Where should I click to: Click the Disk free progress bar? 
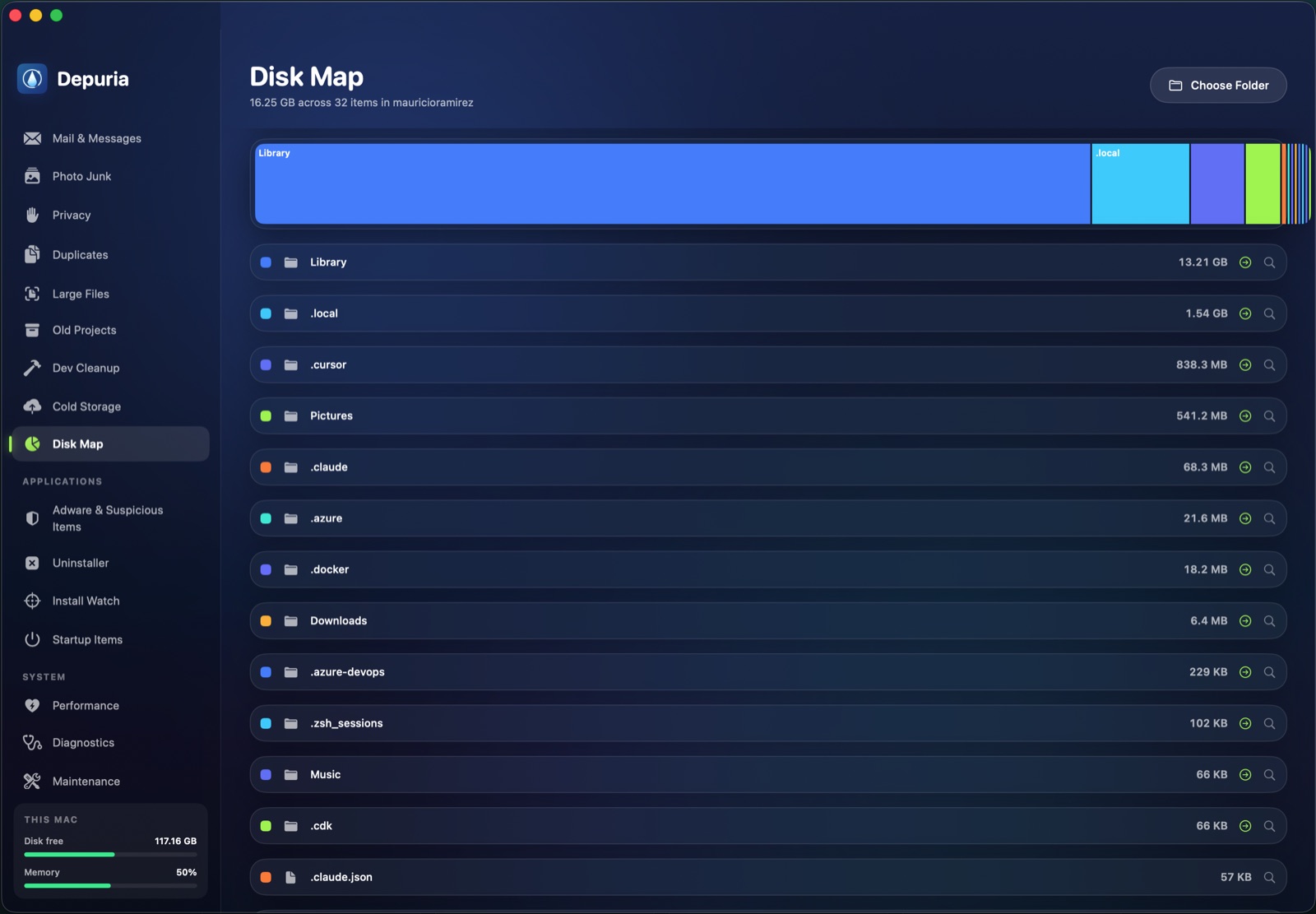coord(110,855)
